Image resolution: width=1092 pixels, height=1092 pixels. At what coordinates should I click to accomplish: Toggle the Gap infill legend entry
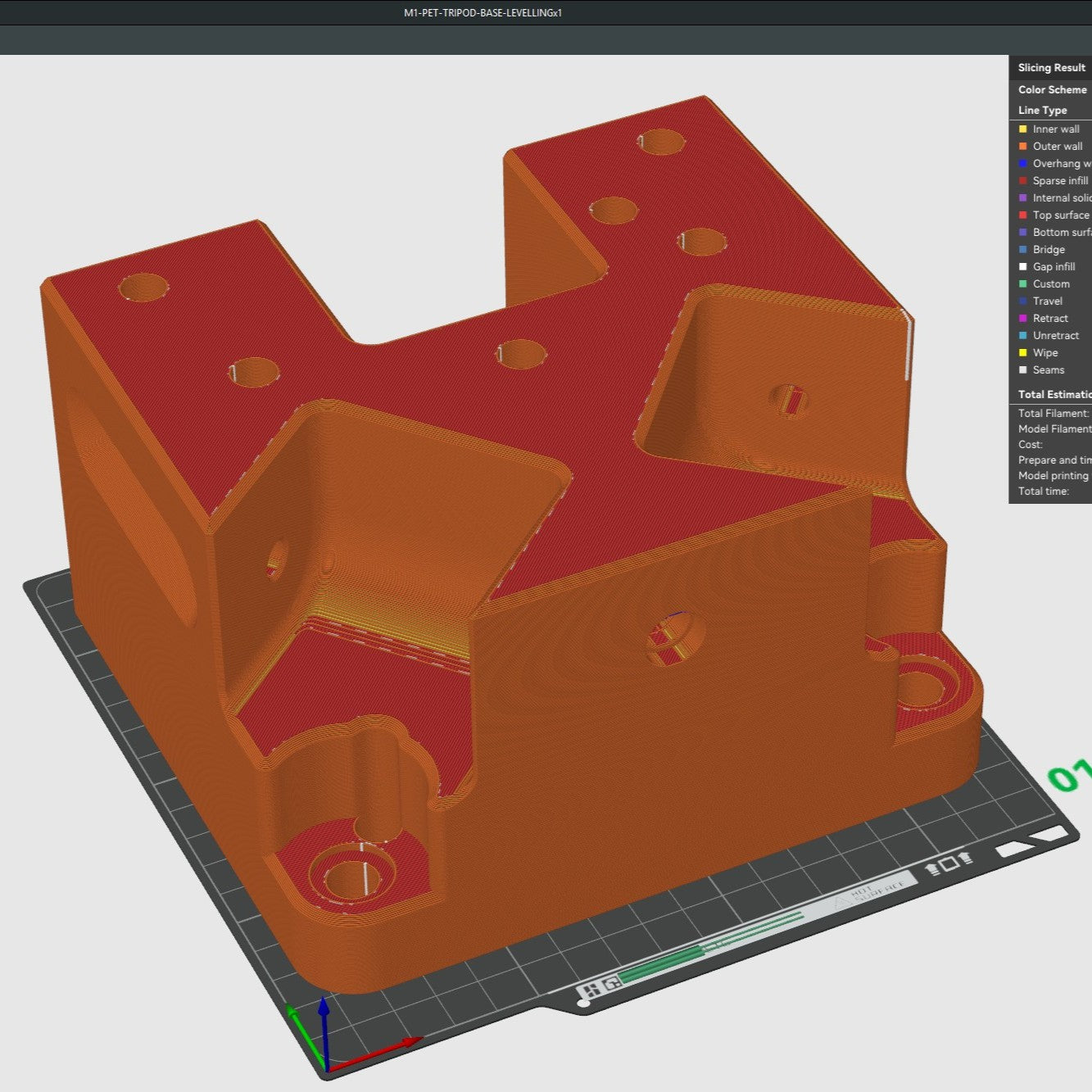[x=1047, y=266]
